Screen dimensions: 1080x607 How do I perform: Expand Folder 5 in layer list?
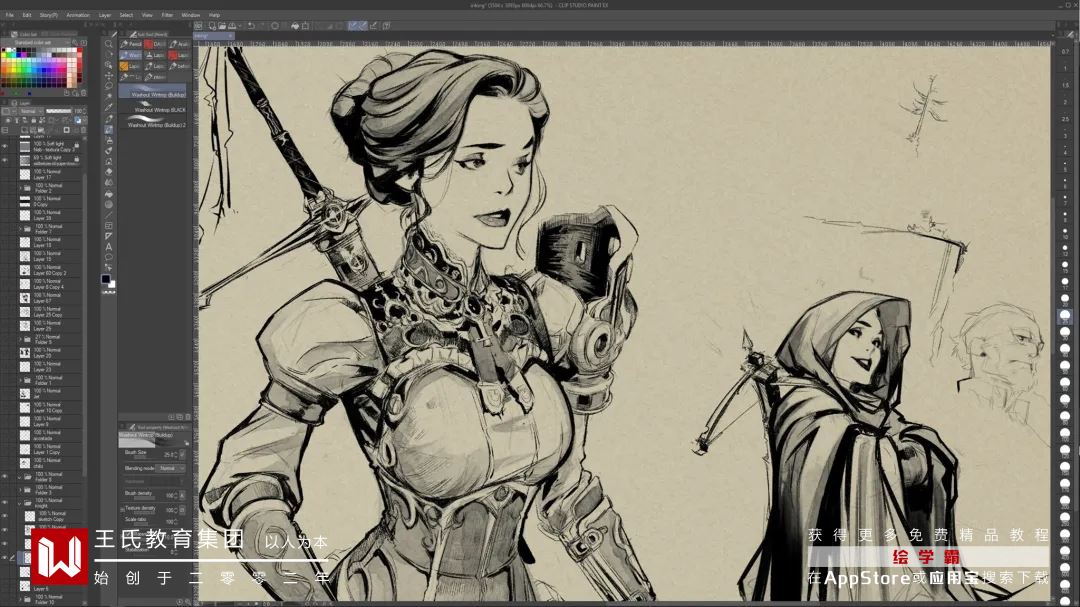20,339
